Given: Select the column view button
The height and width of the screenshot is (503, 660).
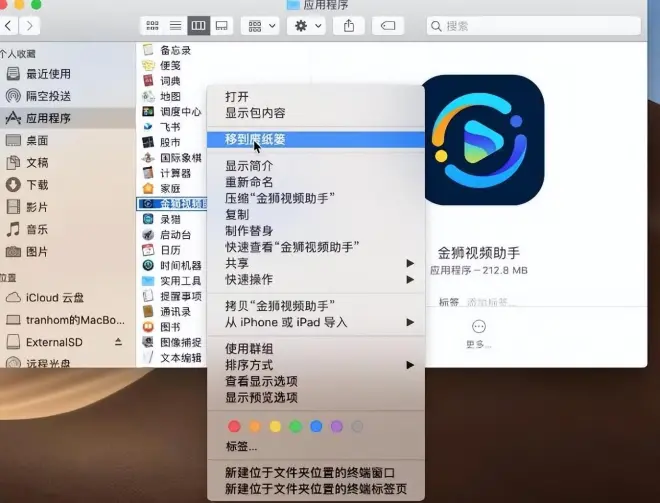Looking at the screenshot, I should (x=199, y=26).
